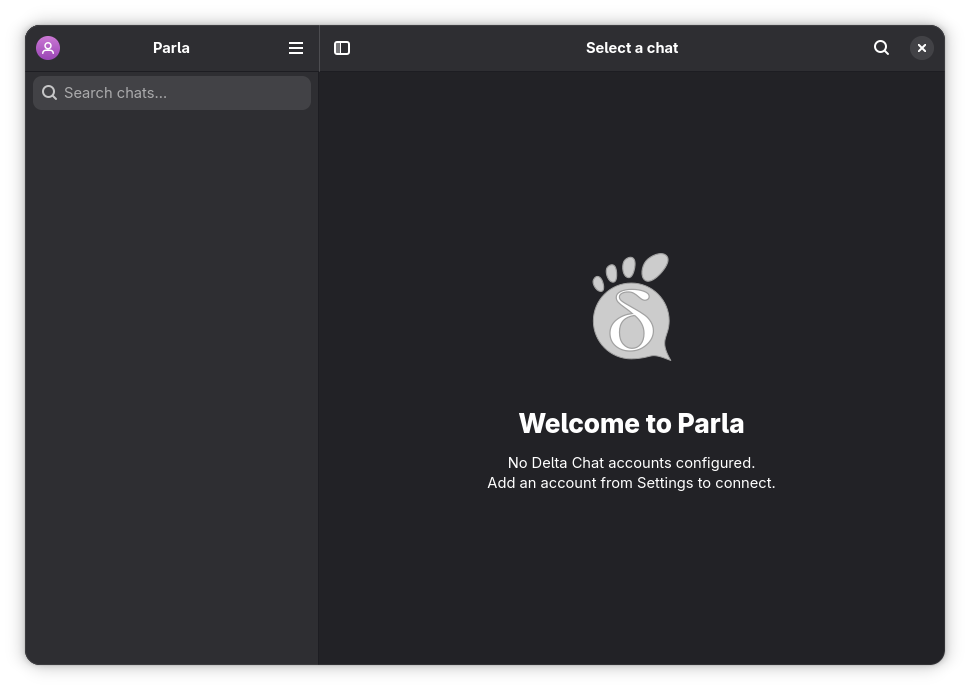Focus the Search chats field
The width and height of the screenshot is (970, 690).
[172, 93]
